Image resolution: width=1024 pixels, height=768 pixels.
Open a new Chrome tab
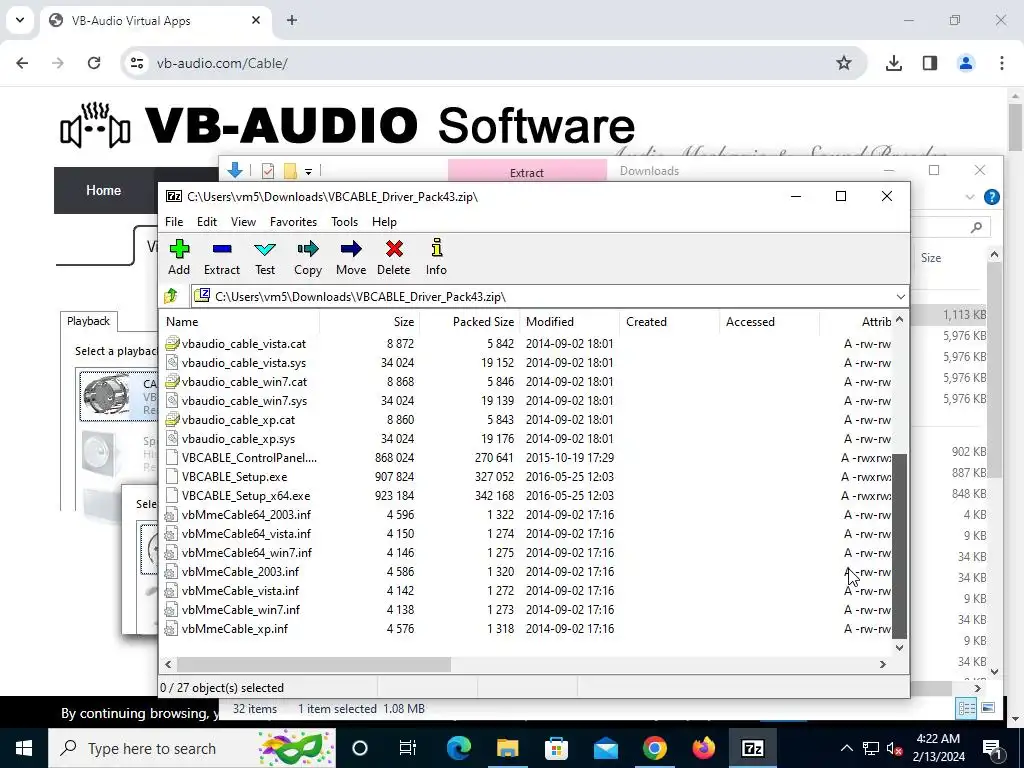click(292, 20)
